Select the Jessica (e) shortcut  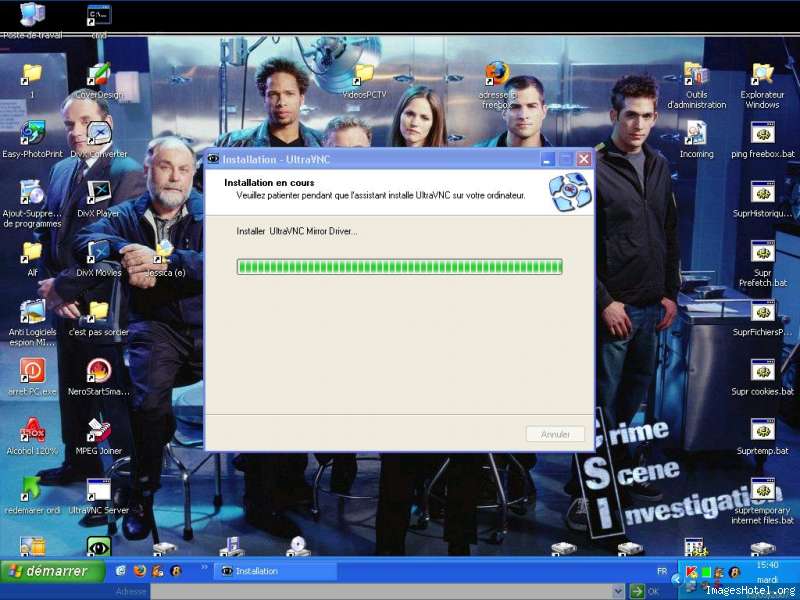[x=165, y=253]
